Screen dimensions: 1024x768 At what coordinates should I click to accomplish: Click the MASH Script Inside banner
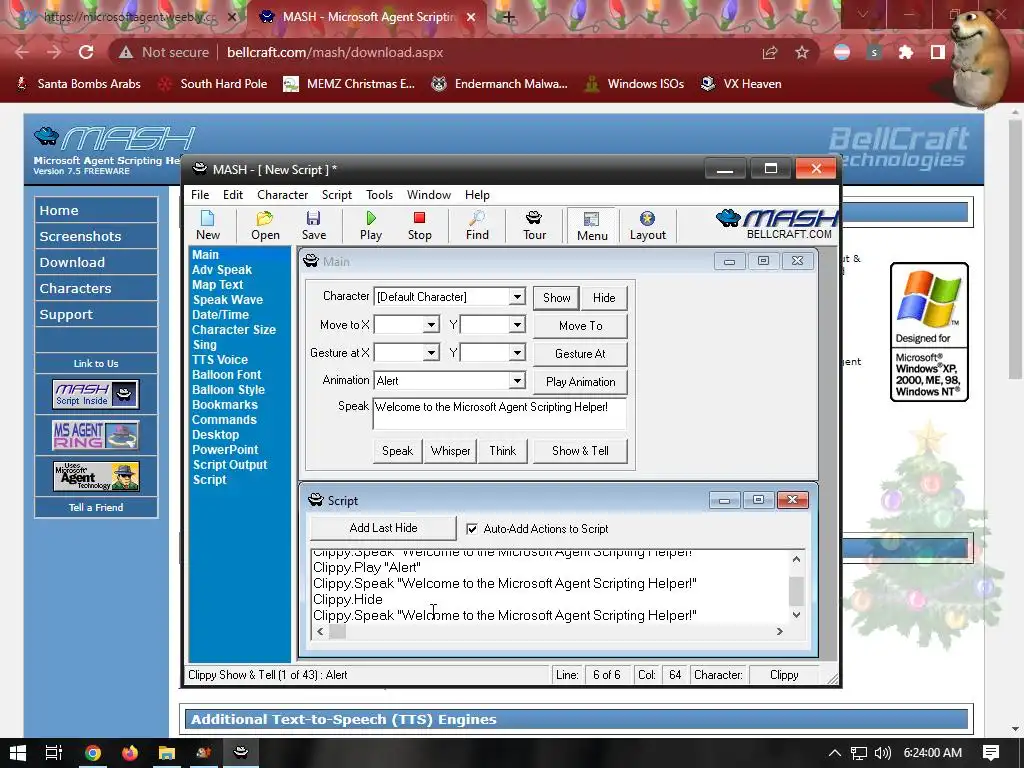coord(95,394)
